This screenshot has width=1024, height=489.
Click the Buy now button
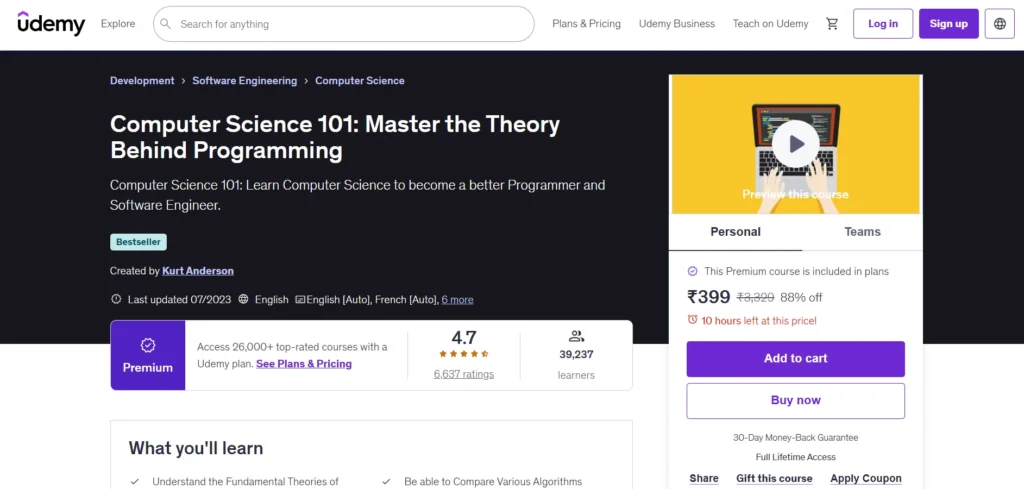pyautogui.click(x=795, y=401)
